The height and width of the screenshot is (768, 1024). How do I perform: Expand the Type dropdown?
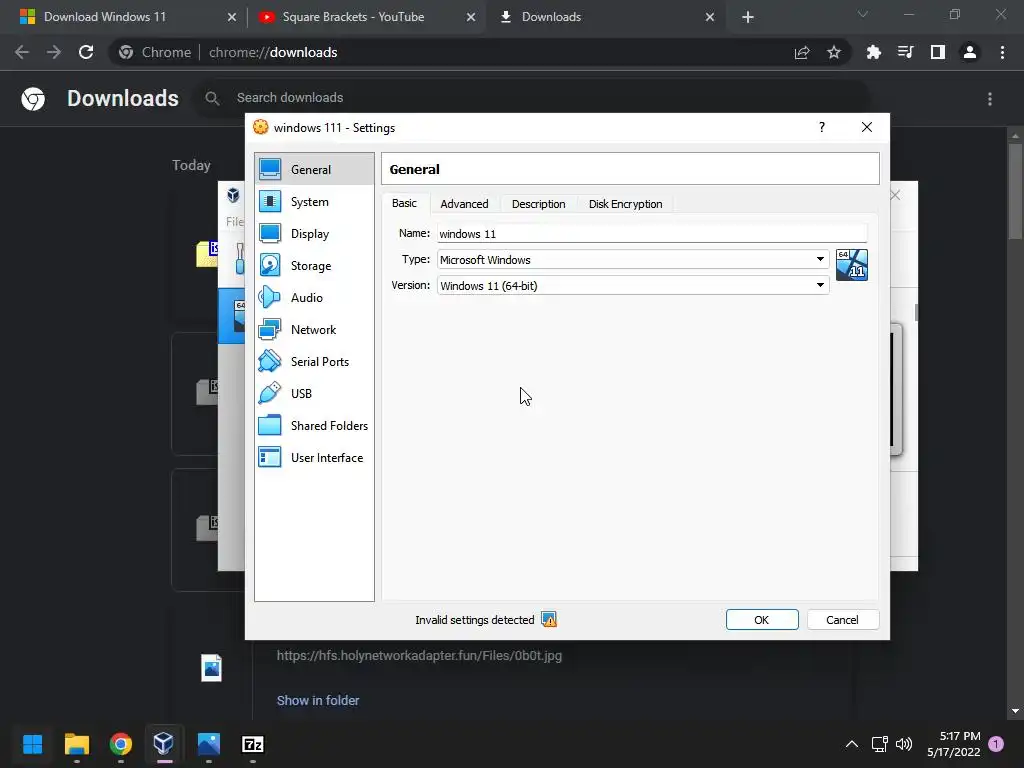820,259
